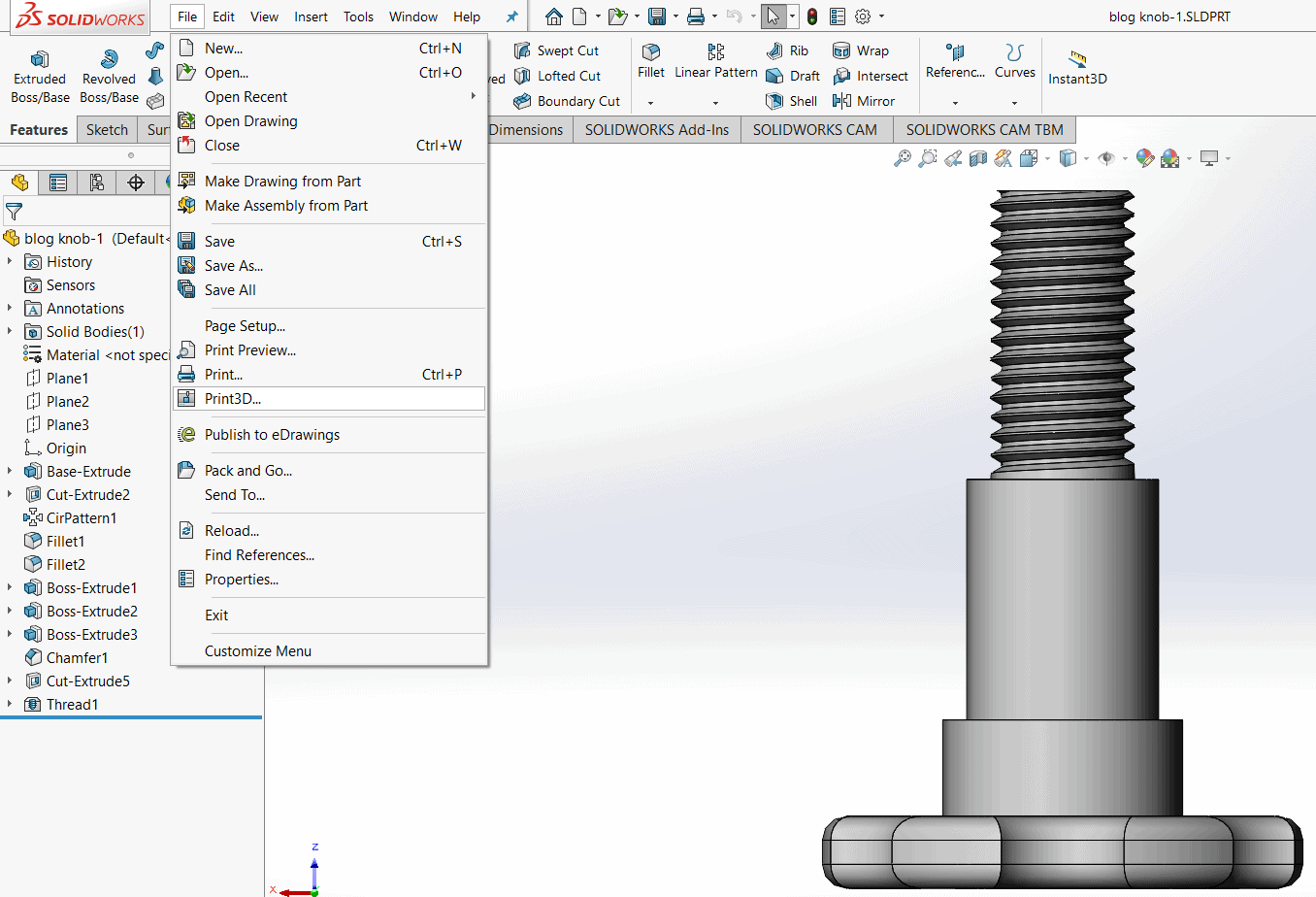1316x897 pixels.
Task: Select the Lofted Cut tool
Action: point(557,76)
